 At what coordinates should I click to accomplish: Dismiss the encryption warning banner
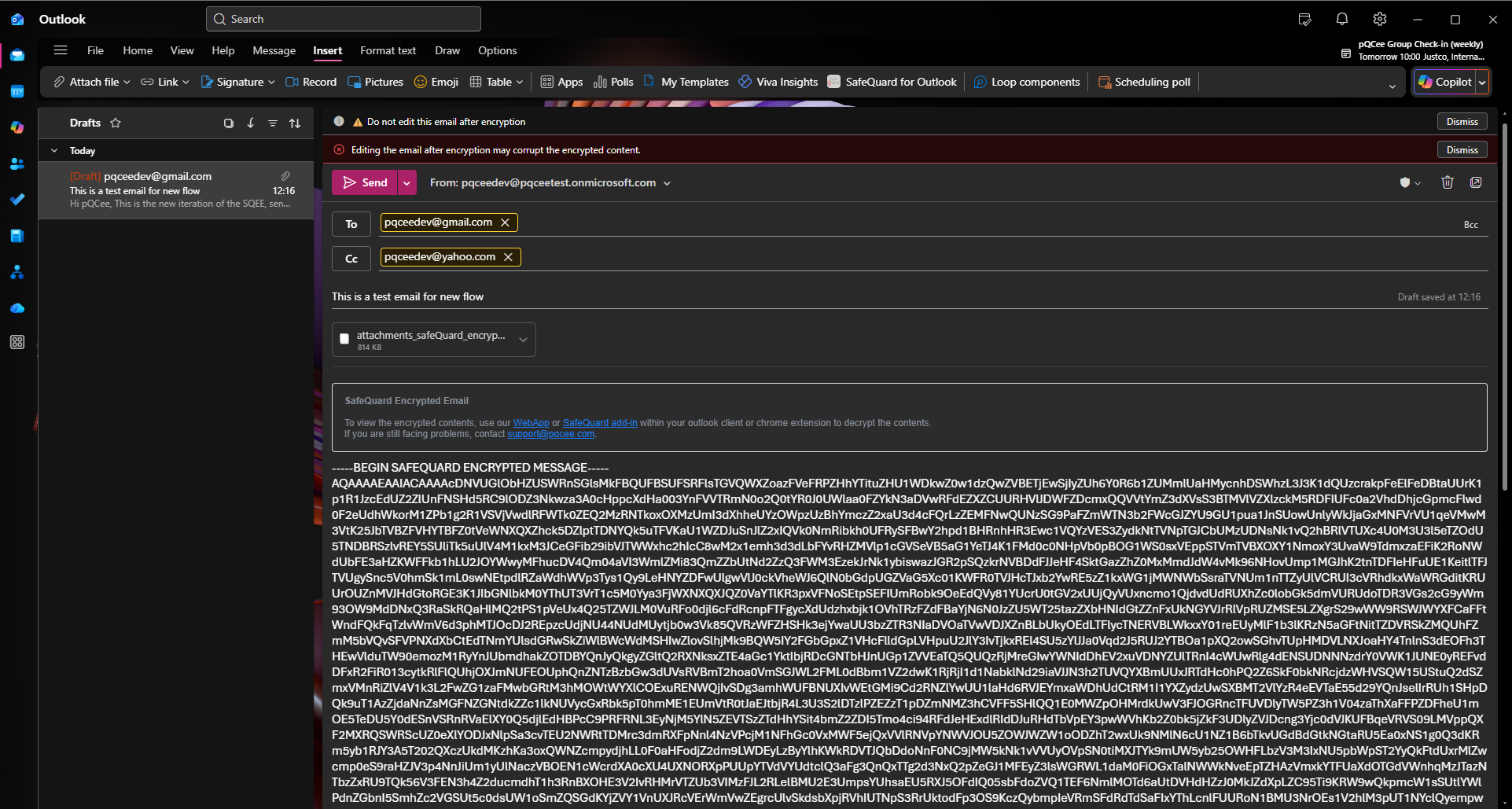(1461, 149)
